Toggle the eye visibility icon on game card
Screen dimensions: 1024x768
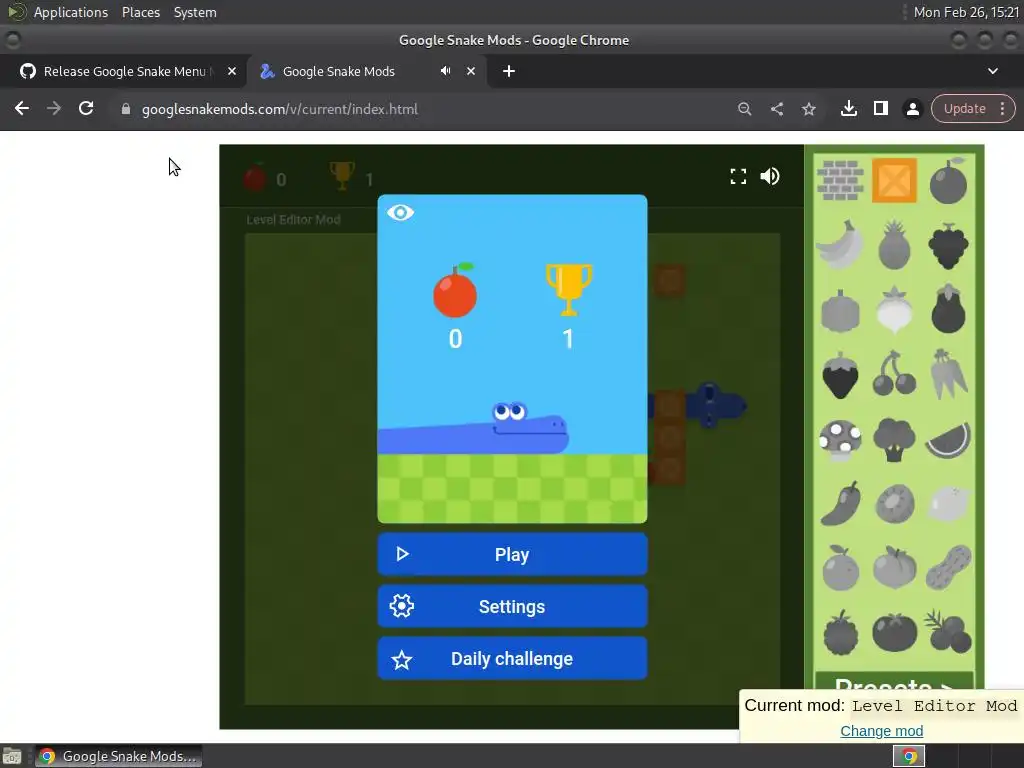coord(400,212)
